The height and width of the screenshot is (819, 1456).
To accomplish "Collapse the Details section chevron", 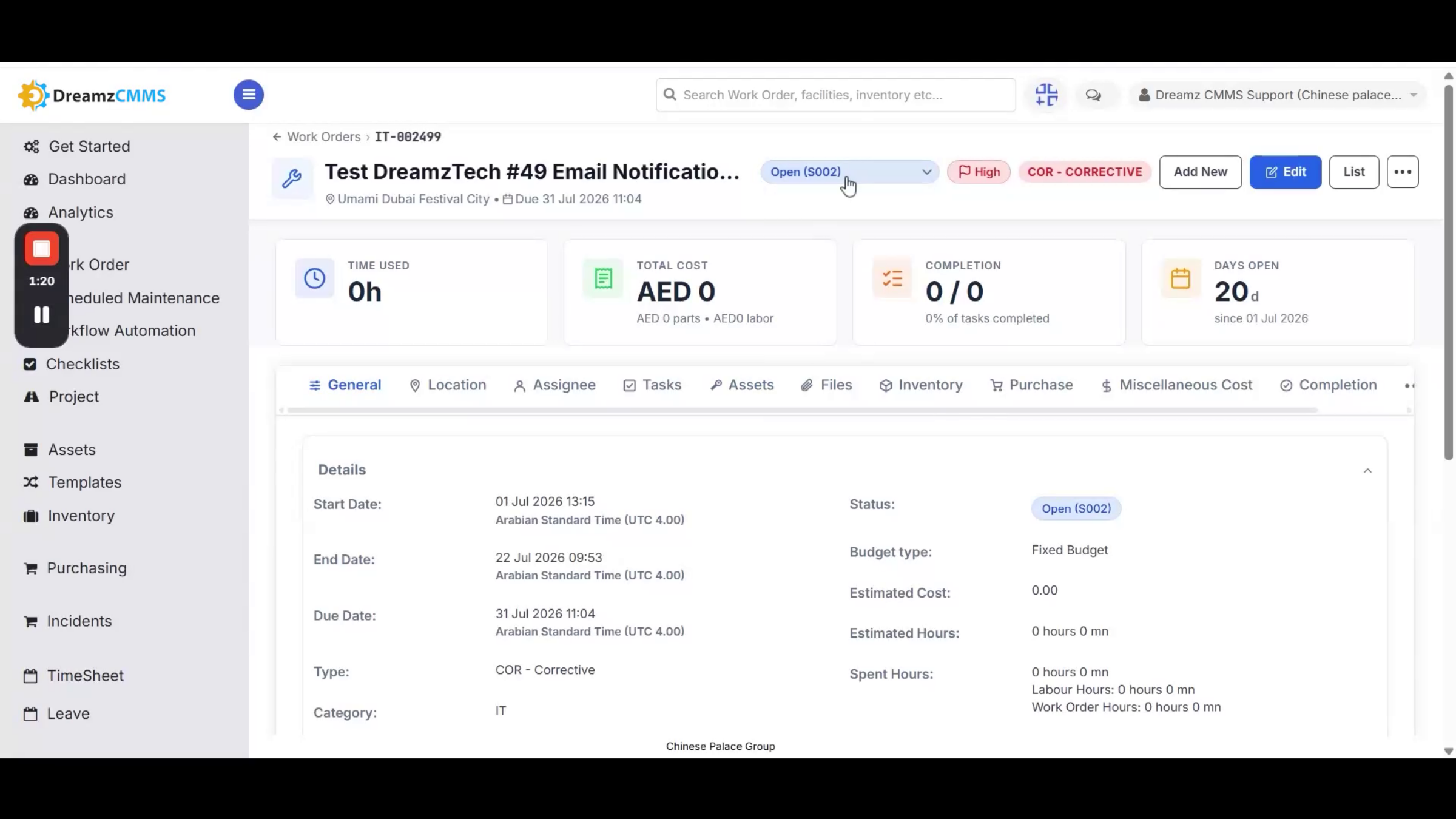I will point(1367,471).
